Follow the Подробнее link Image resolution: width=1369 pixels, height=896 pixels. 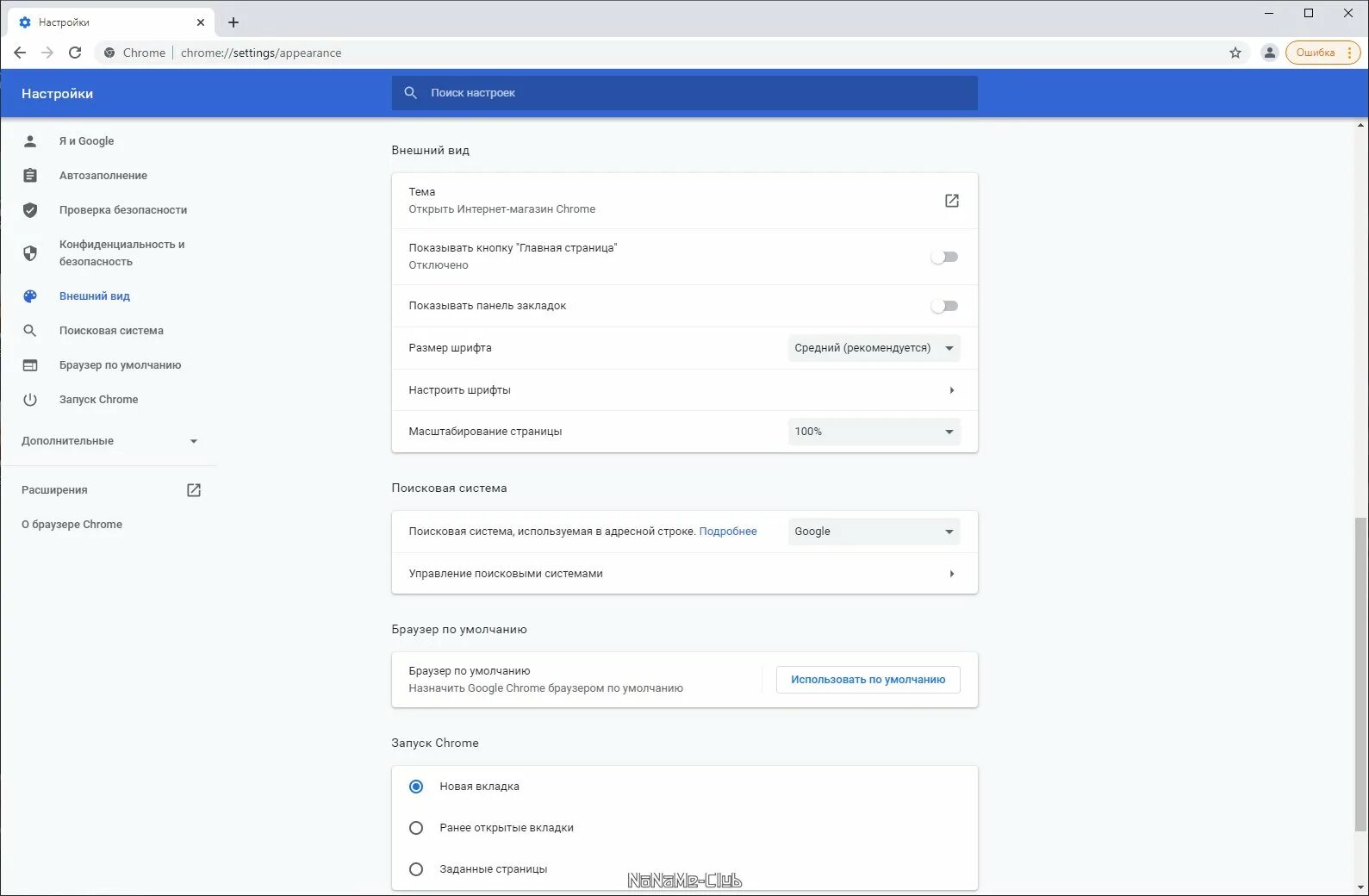pos(728,532)
